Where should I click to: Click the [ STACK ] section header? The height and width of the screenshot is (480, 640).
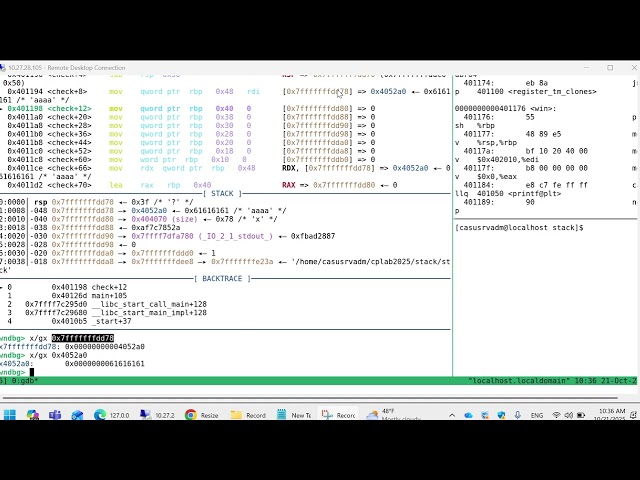pyautogui.click(x=222, y=193)
